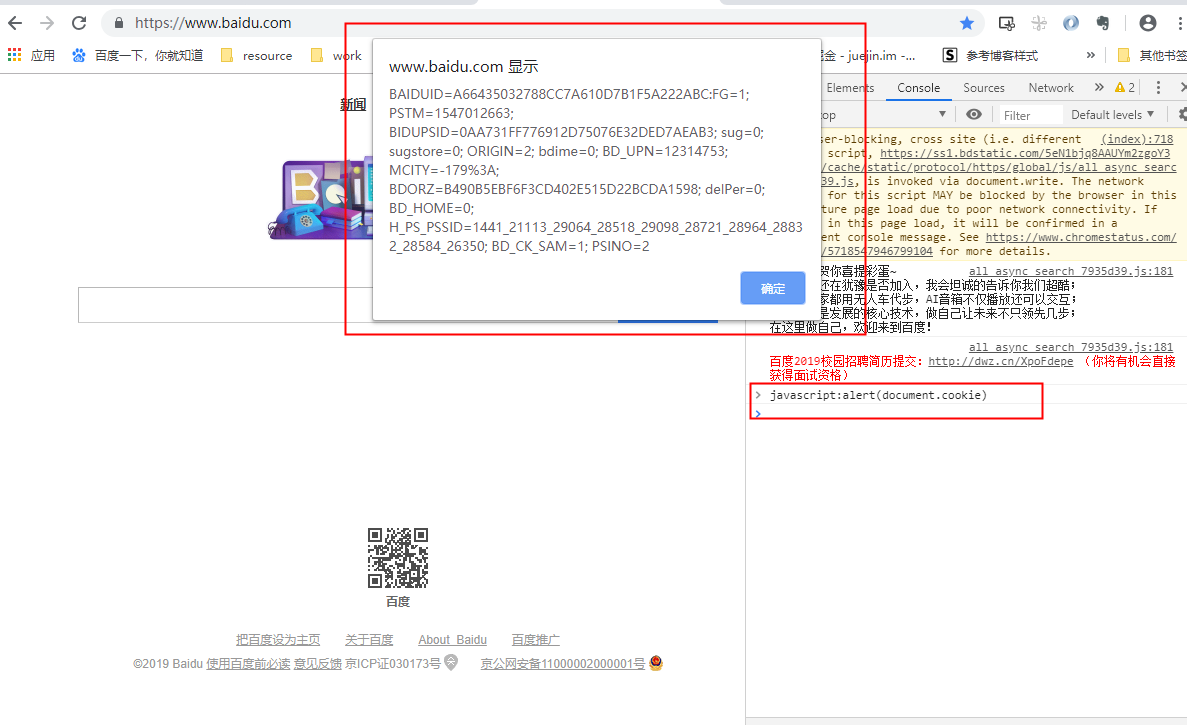
Task: Open the About Baidu link
Action: [452, 640]
